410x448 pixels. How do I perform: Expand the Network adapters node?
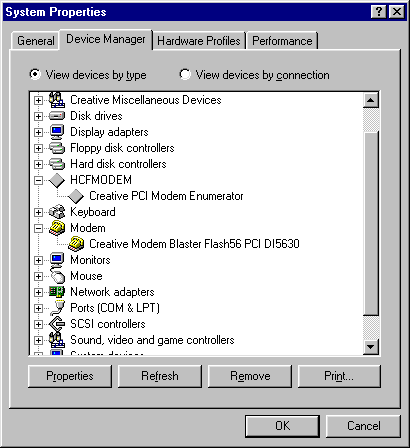pos(38,292)
